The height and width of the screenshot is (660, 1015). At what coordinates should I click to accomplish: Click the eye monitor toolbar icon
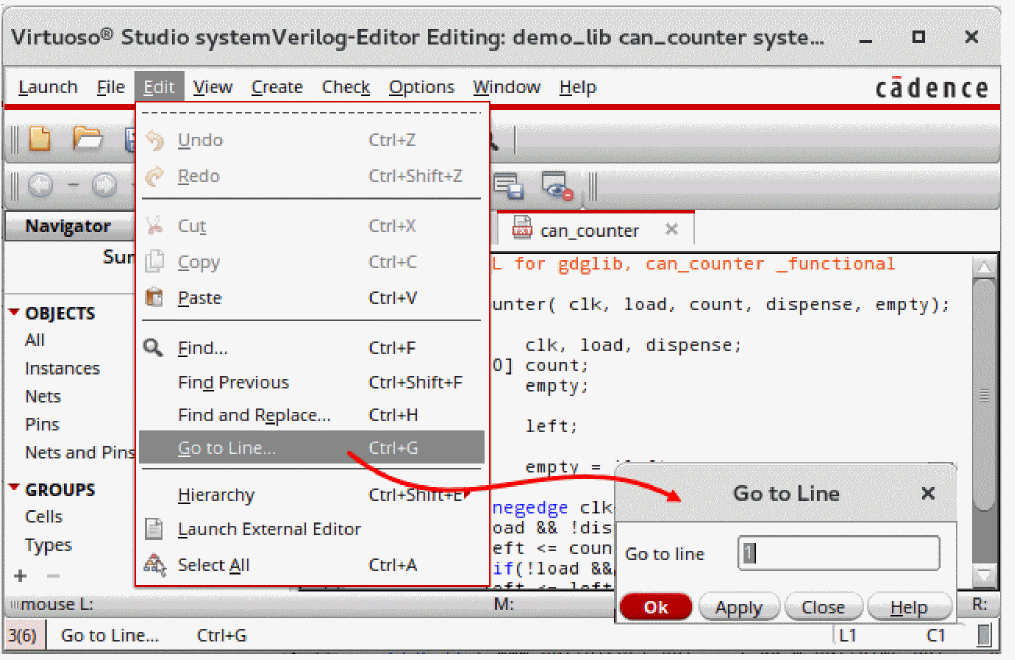(x=557, y=186)
